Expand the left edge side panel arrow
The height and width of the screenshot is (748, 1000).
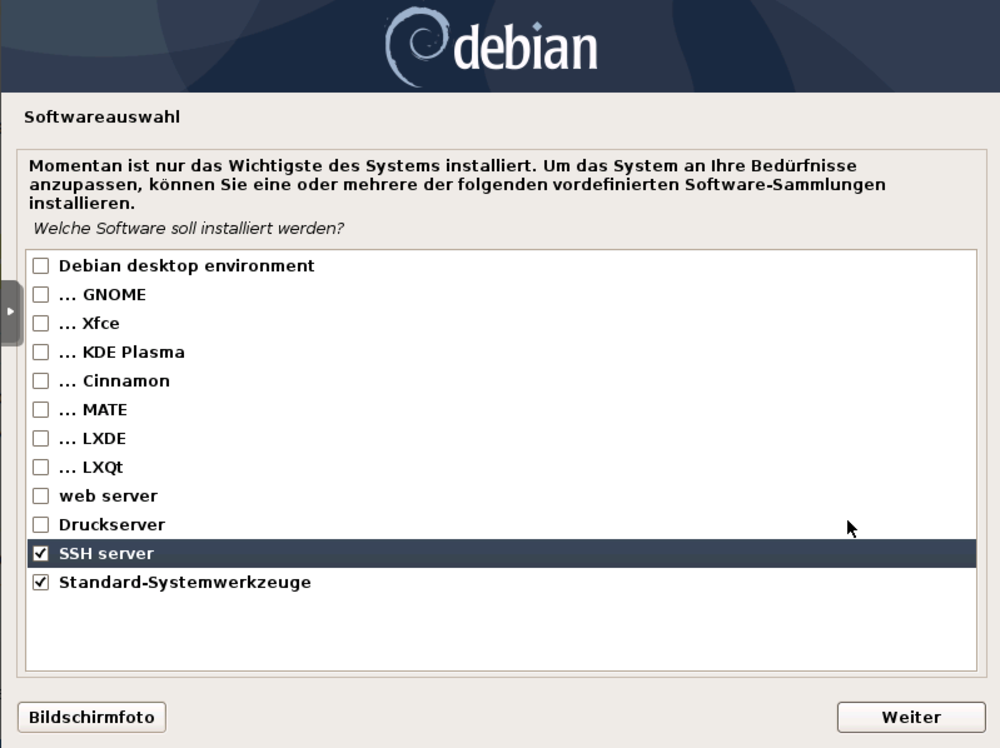click(x=11, y=312)
